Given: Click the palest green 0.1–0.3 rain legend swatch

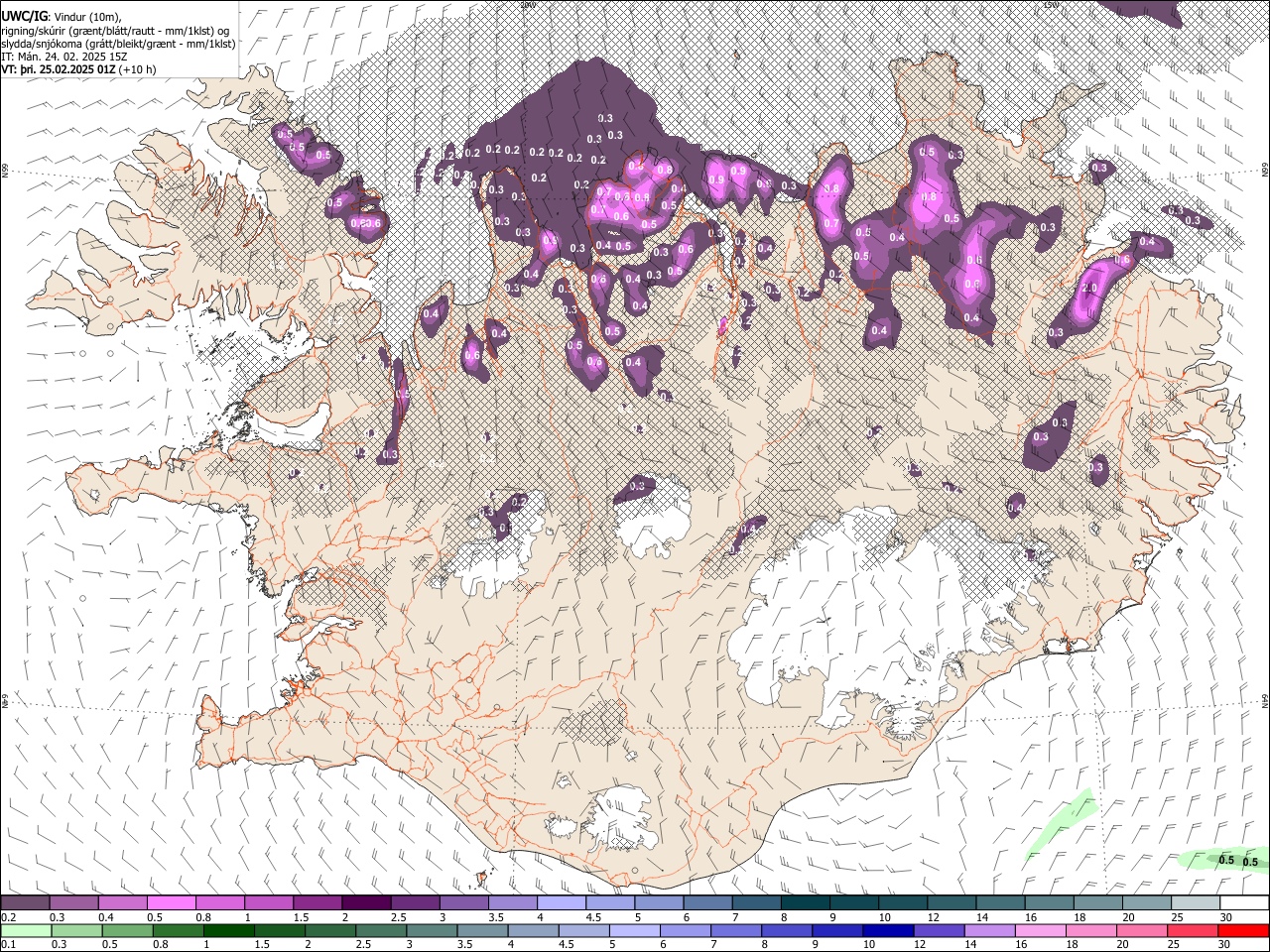Looking at the screenshot, I should pyautogui.click(x=25, y=931).
